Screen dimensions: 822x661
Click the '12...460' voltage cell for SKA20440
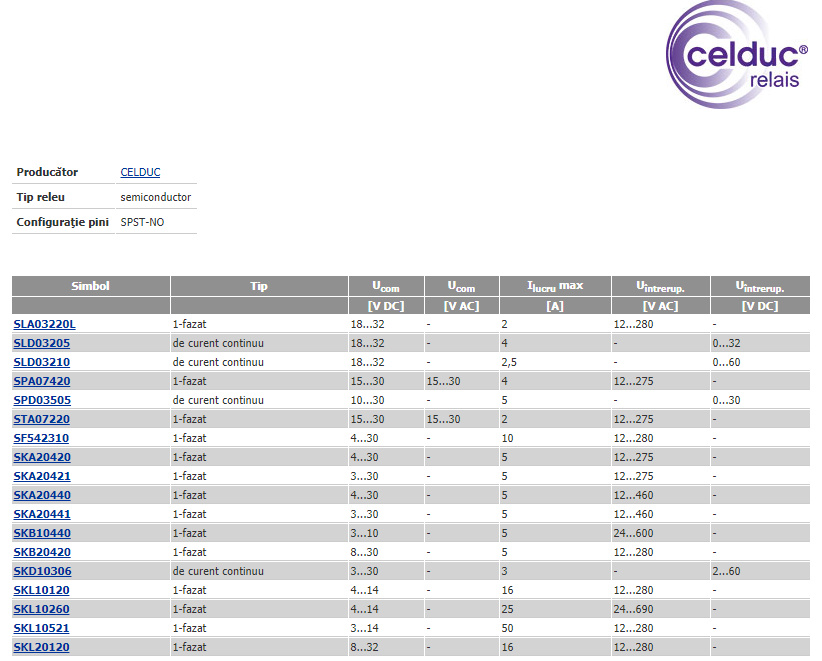pyautogui.click(x=633, y=495)
